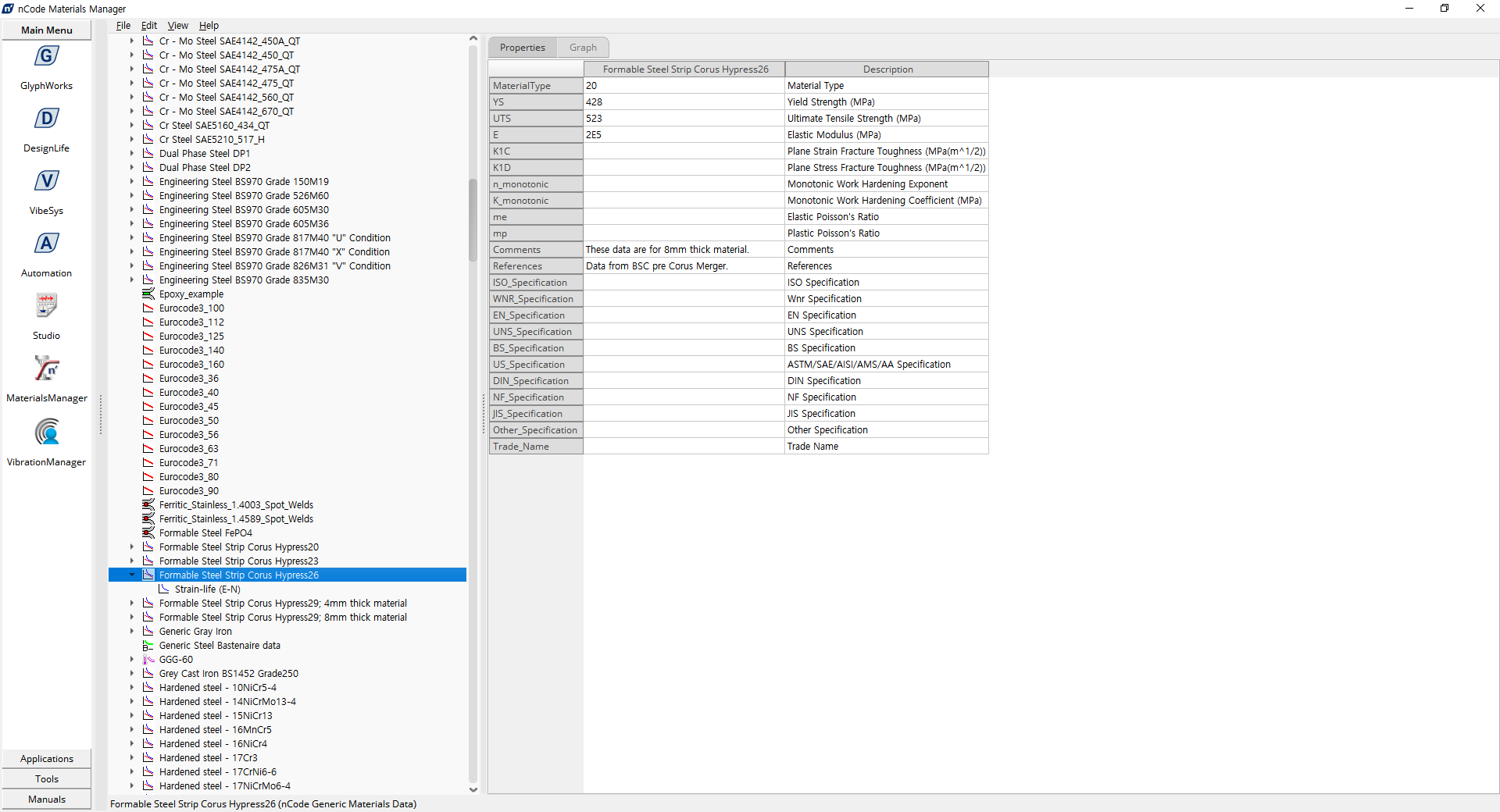Click the material tree scroll-up arrow

coord(473,38)
